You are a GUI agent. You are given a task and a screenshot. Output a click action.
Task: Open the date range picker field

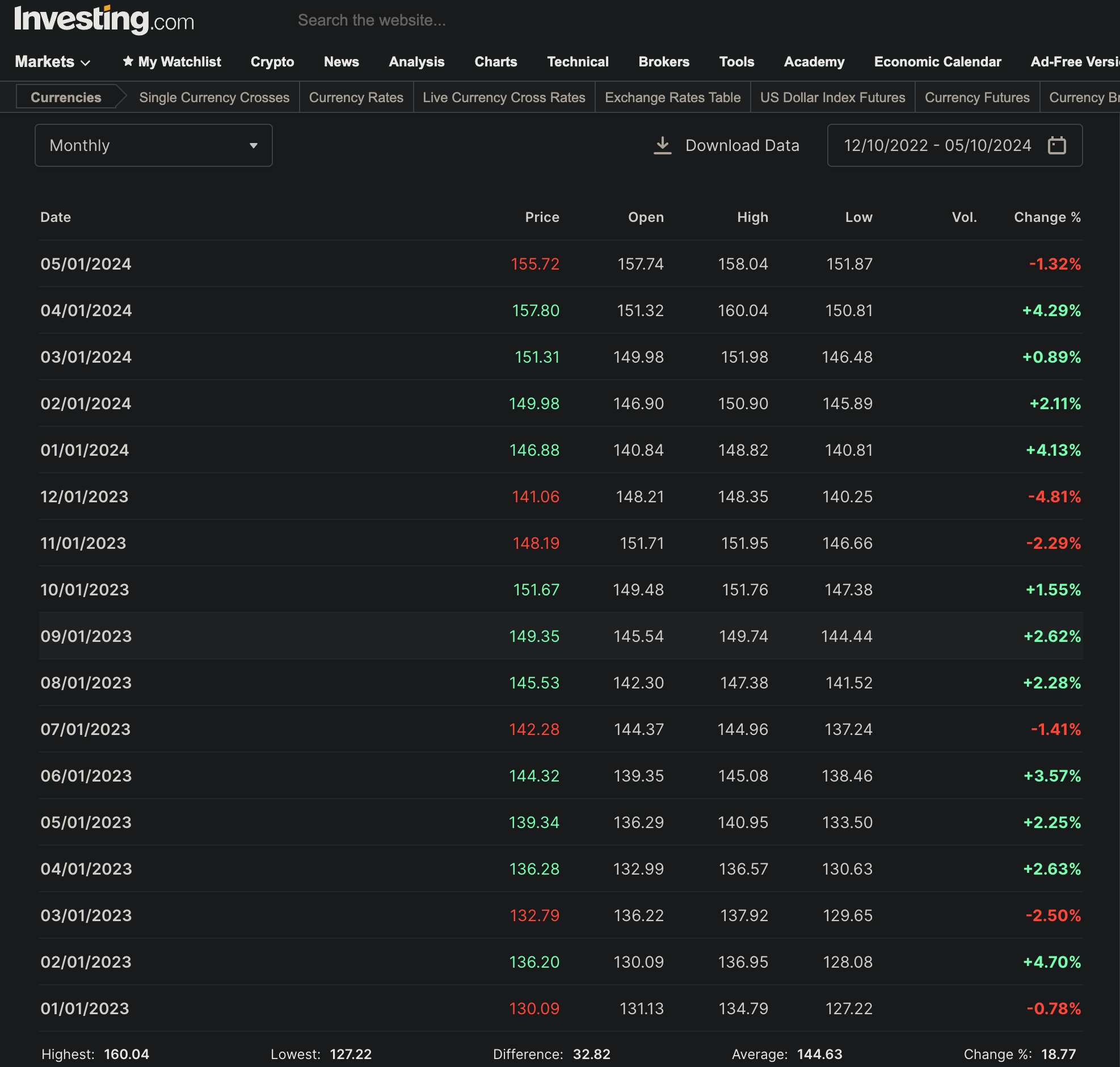[x=936, y=146]
